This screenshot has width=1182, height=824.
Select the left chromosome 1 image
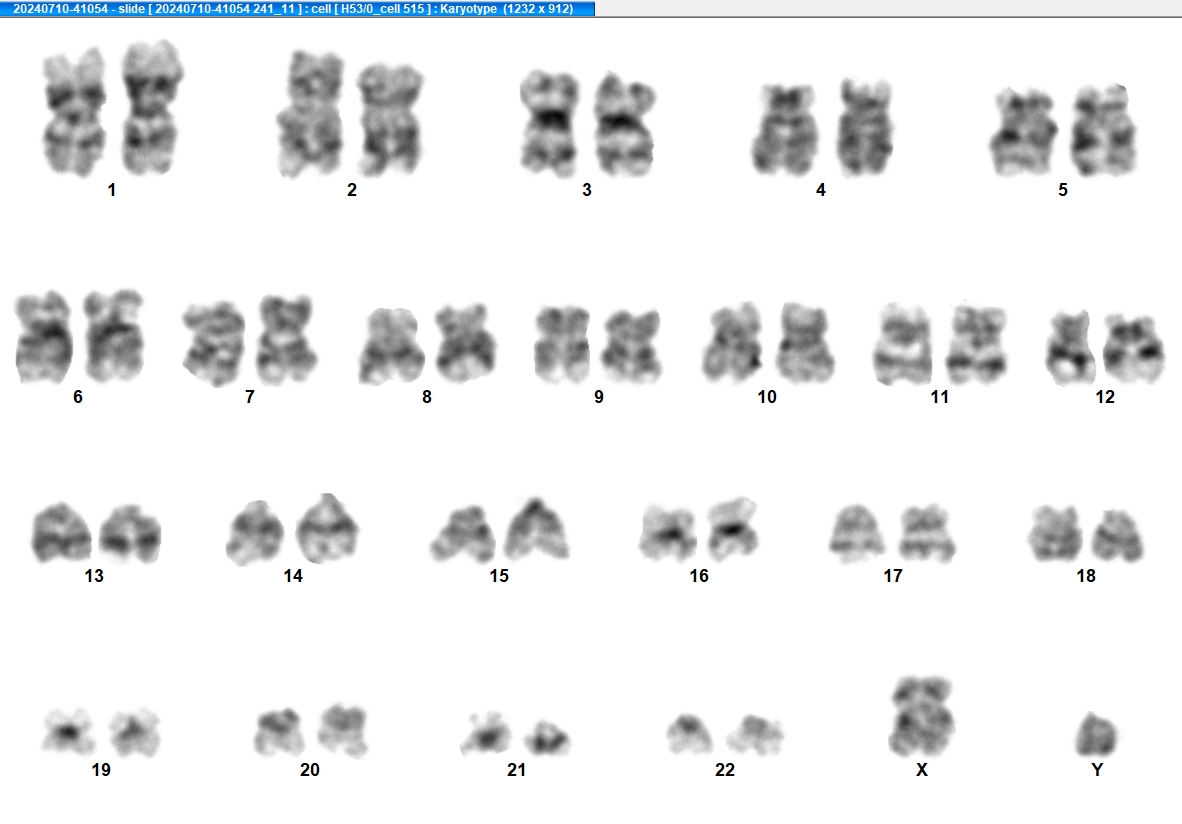coord(74,112)
